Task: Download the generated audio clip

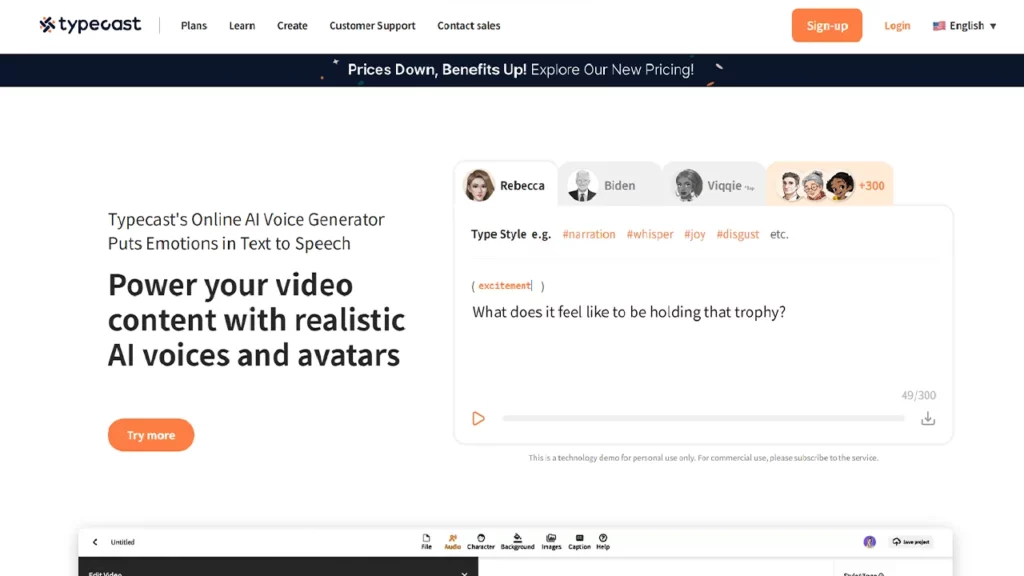Action: 927,418
